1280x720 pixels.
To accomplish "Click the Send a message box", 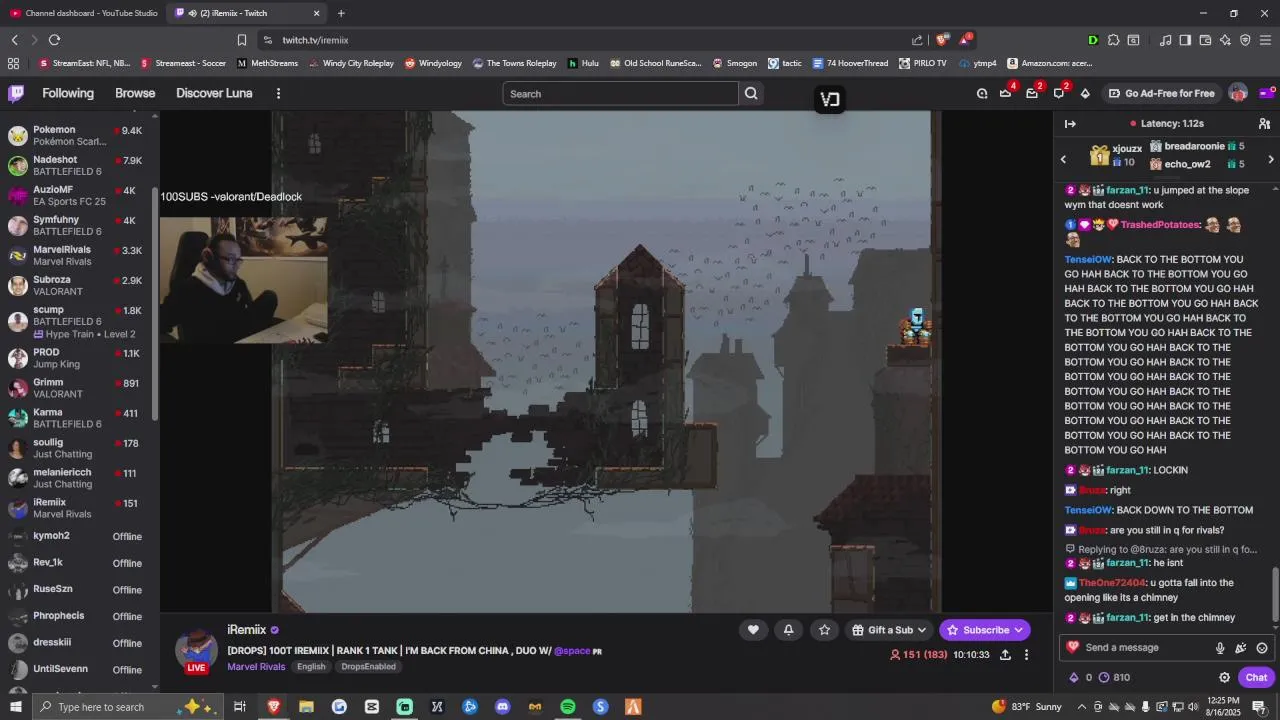I will pyautogui.click(x=1140, y=648).
